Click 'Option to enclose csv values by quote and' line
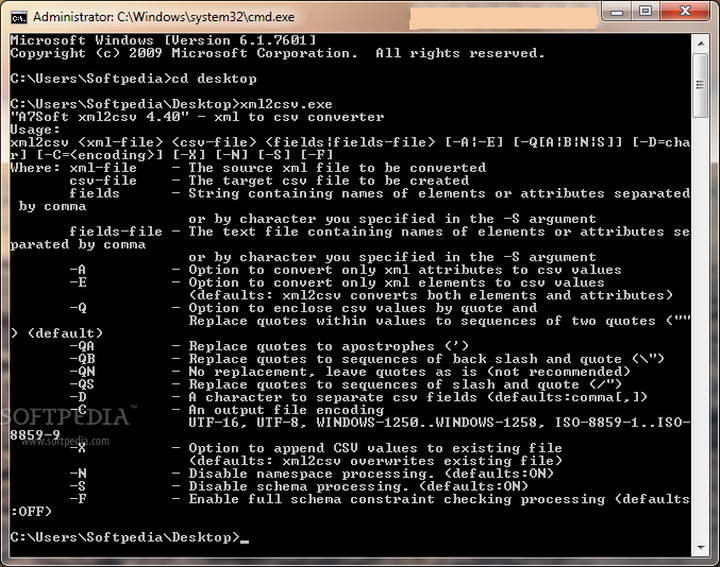The image size is (720, 567). (x=362, y=308)
